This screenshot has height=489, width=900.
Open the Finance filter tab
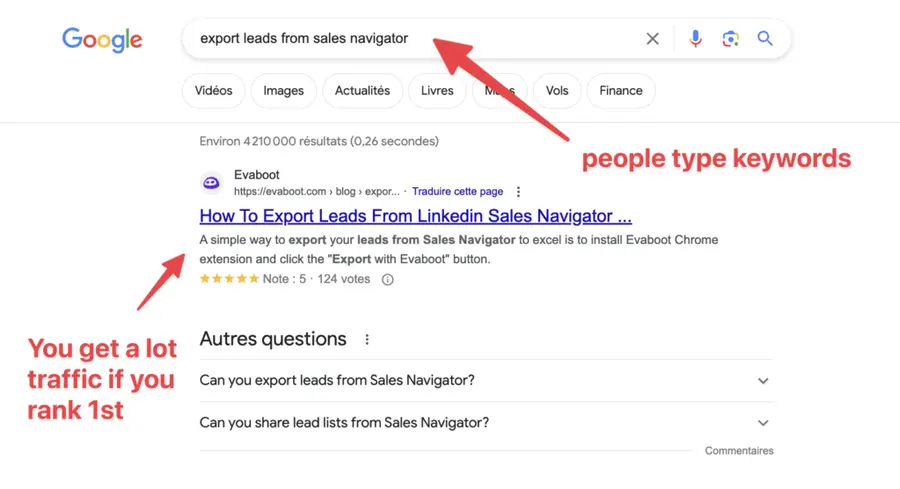621,91
